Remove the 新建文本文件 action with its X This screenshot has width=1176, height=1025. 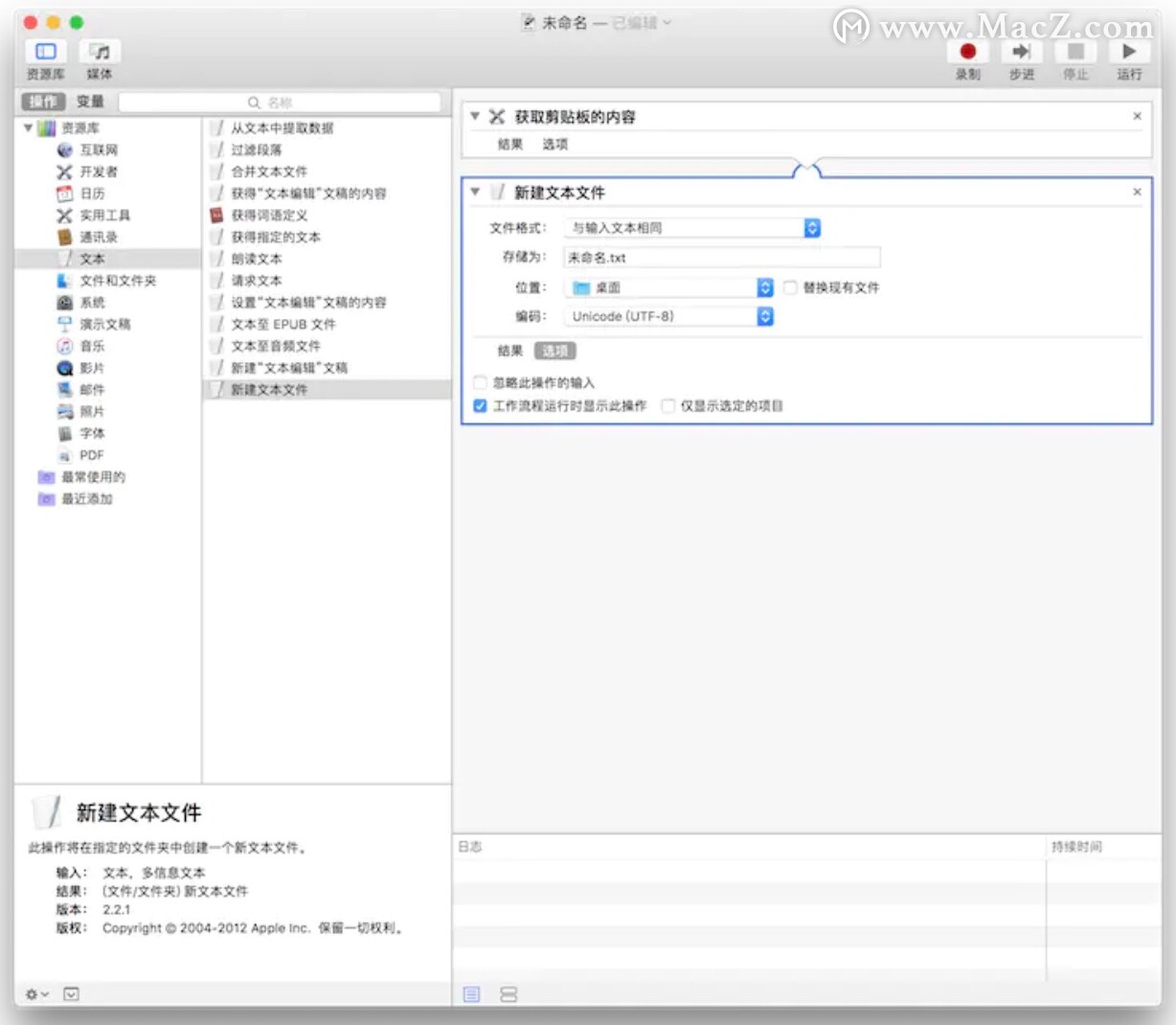coord(1137,192)
